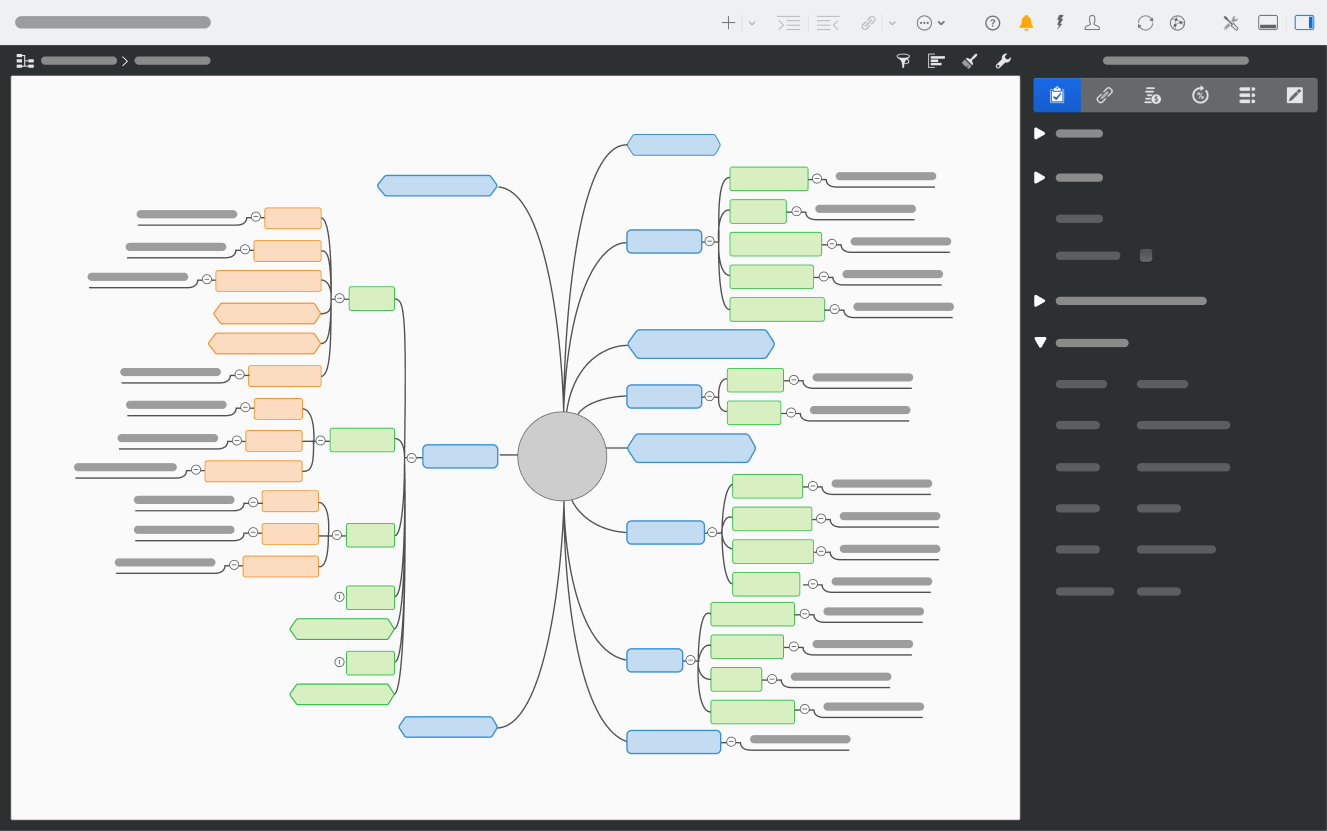1327x831 pixels.
Task: Switch to the link tab in the right panel
Action: 1105,95
